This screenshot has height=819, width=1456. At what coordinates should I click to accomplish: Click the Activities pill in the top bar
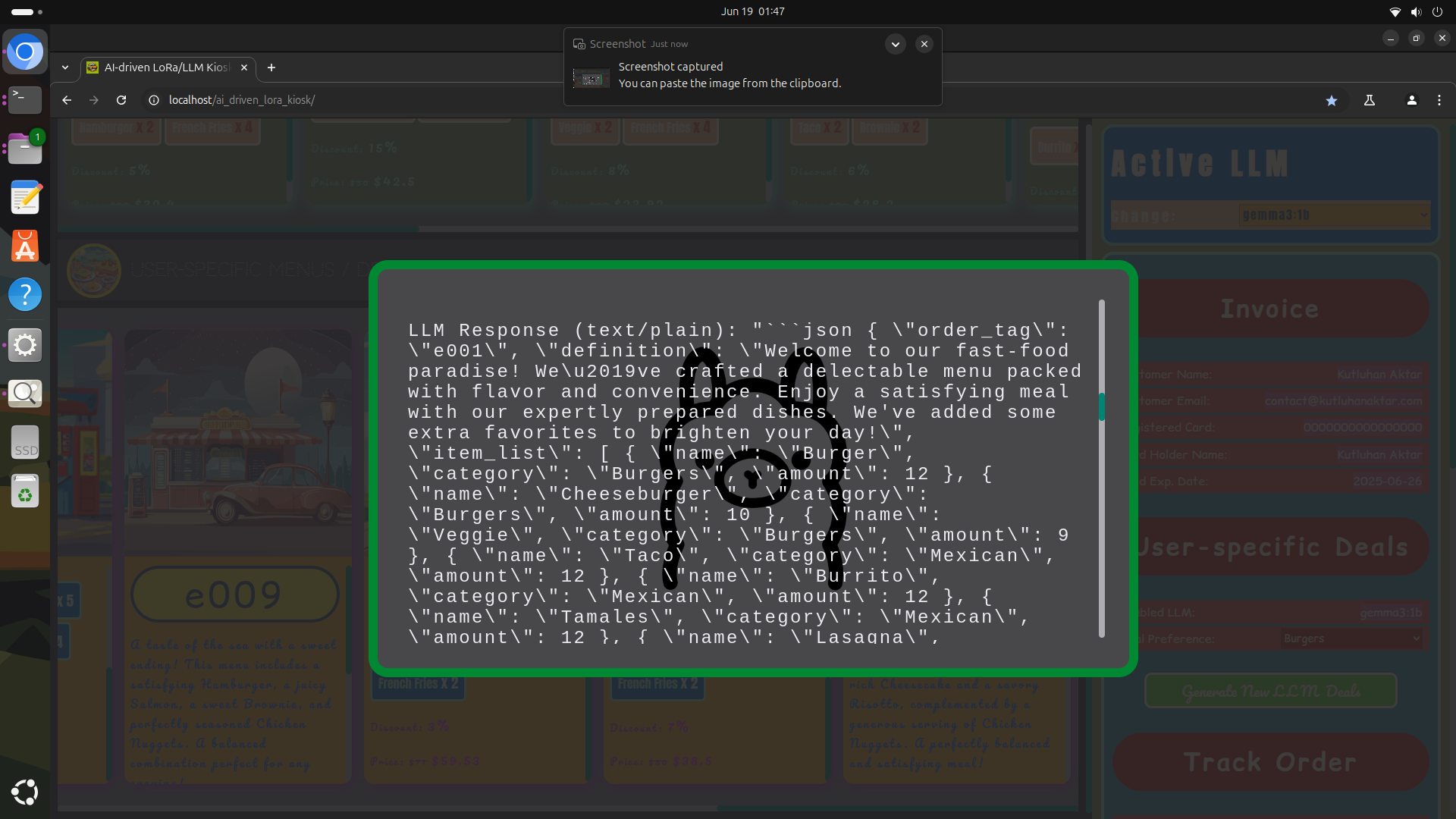(x=27, y=12)
